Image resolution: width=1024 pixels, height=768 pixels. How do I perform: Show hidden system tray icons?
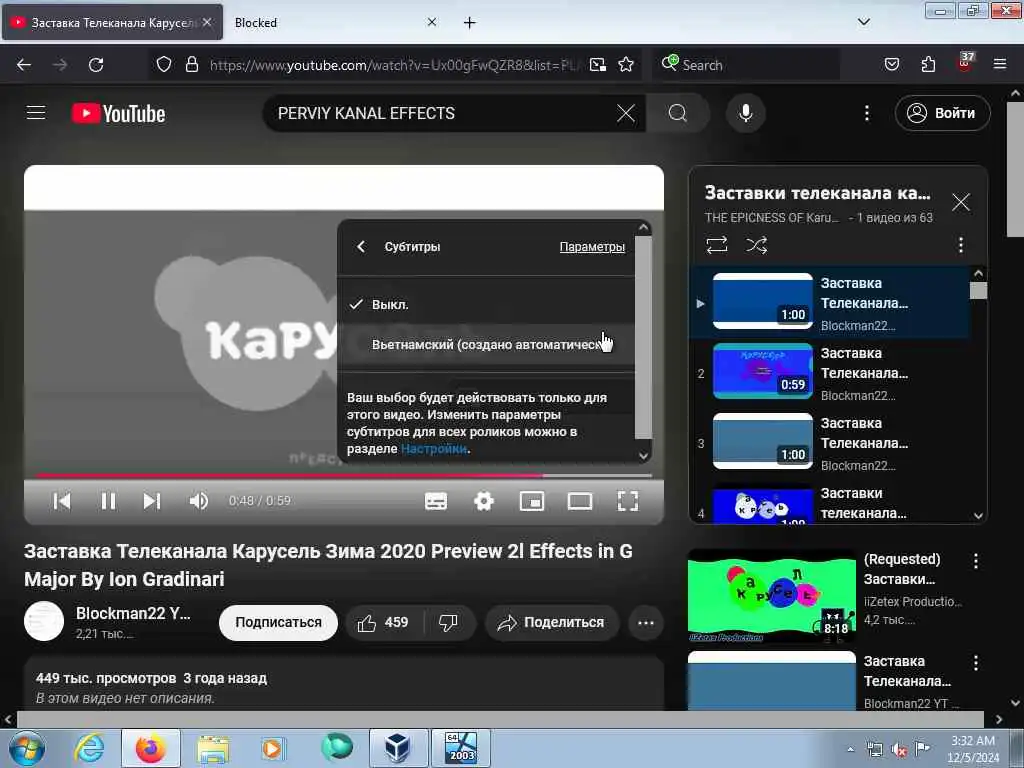[850, 749]
